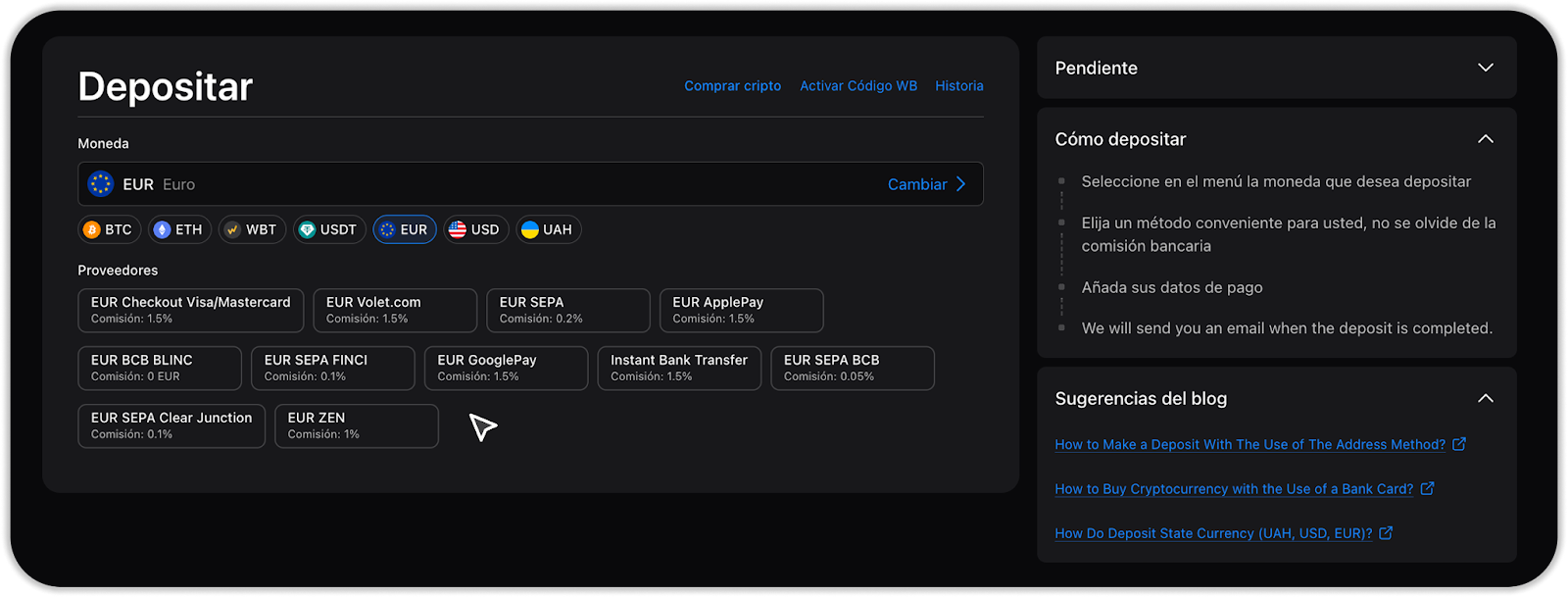1568x597 pixels.
Task: Collapse the Cómo depositar section
Action: 1485,139
